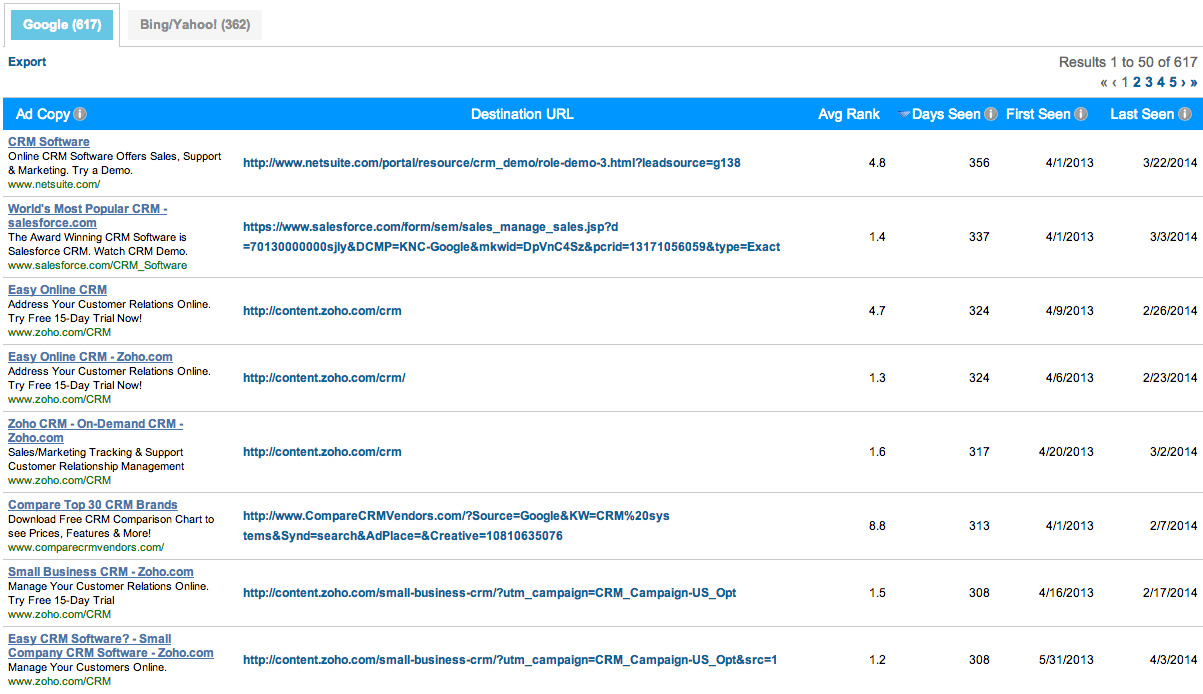Open content.zoho.com/crm URL in the 1.6 rank row

322,452
